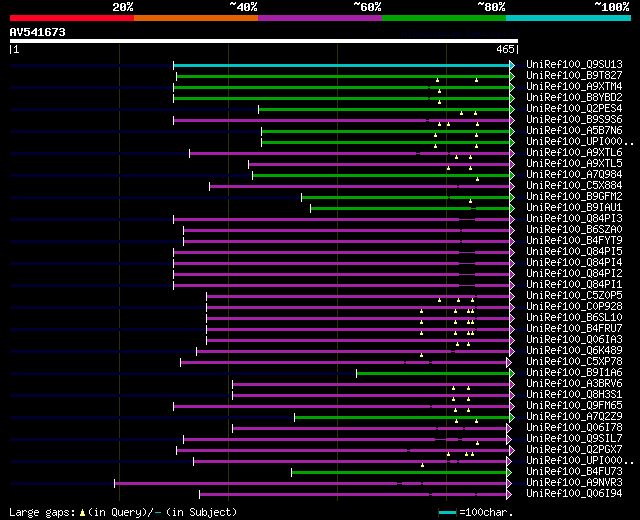Viewport: 640px width, 520px height.
Task: Select the UniRef100_B4FRU7 label
Action: point(574,329)
